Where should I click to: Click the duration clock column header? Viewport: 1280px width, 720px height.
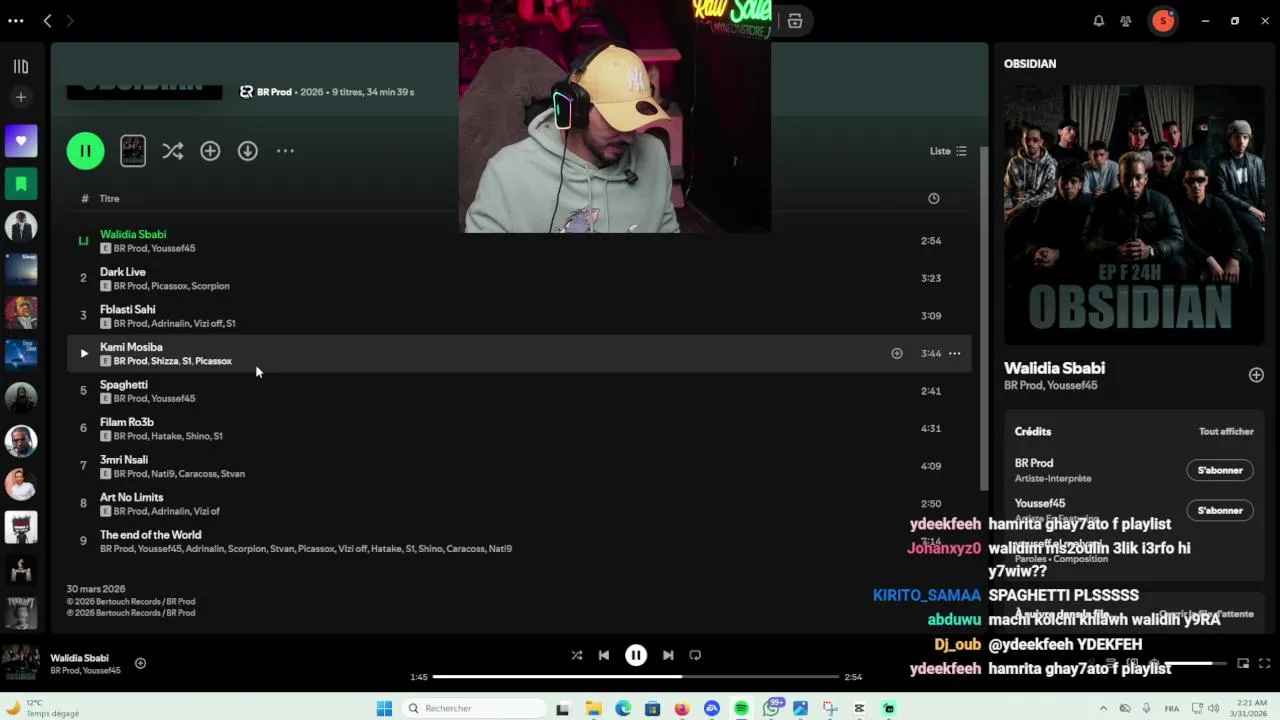[x=934, y=198]
